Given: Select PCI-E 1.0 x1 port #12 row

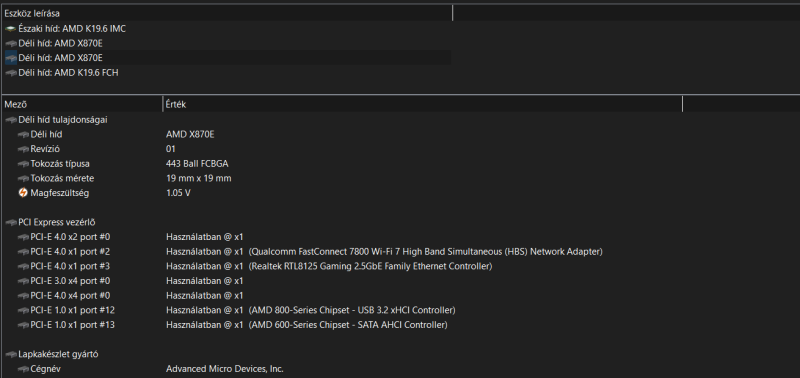Looking at the screenshot, I should pos(72,310).
